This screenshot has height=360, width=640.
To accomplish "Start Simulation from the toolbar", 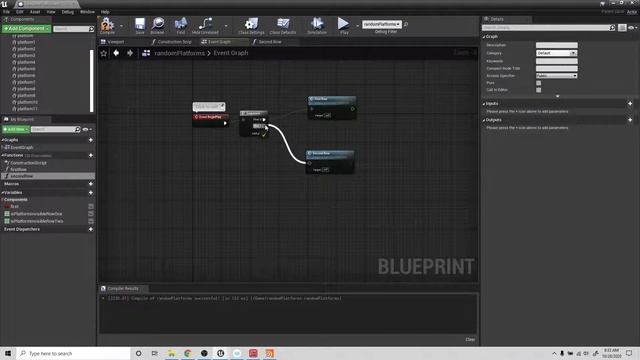I will click(317, 24).
